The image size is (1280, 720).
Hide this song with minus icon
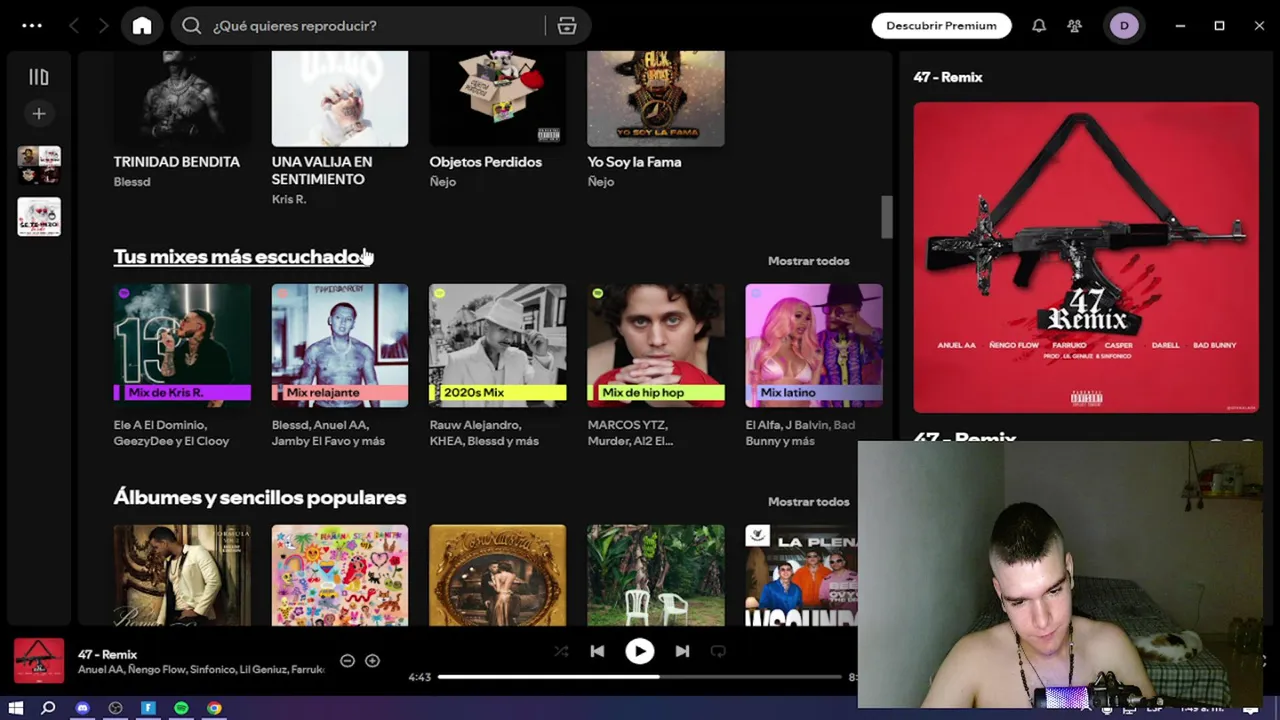tap(347, 660)
